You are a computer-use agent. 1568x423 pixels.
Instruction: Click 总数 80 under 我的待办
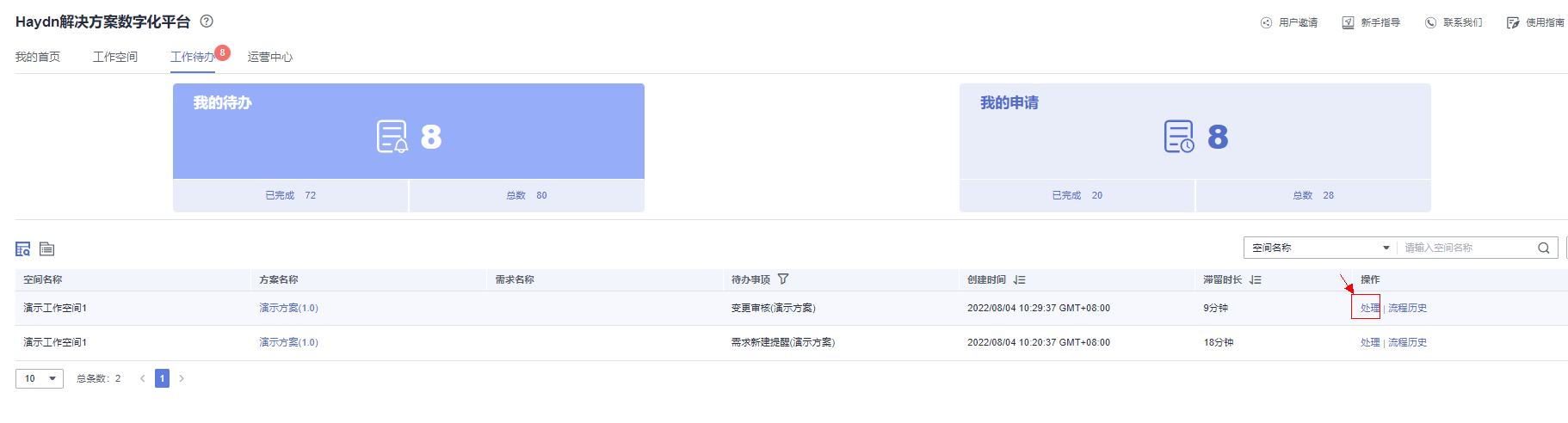[x=527, y=195]
